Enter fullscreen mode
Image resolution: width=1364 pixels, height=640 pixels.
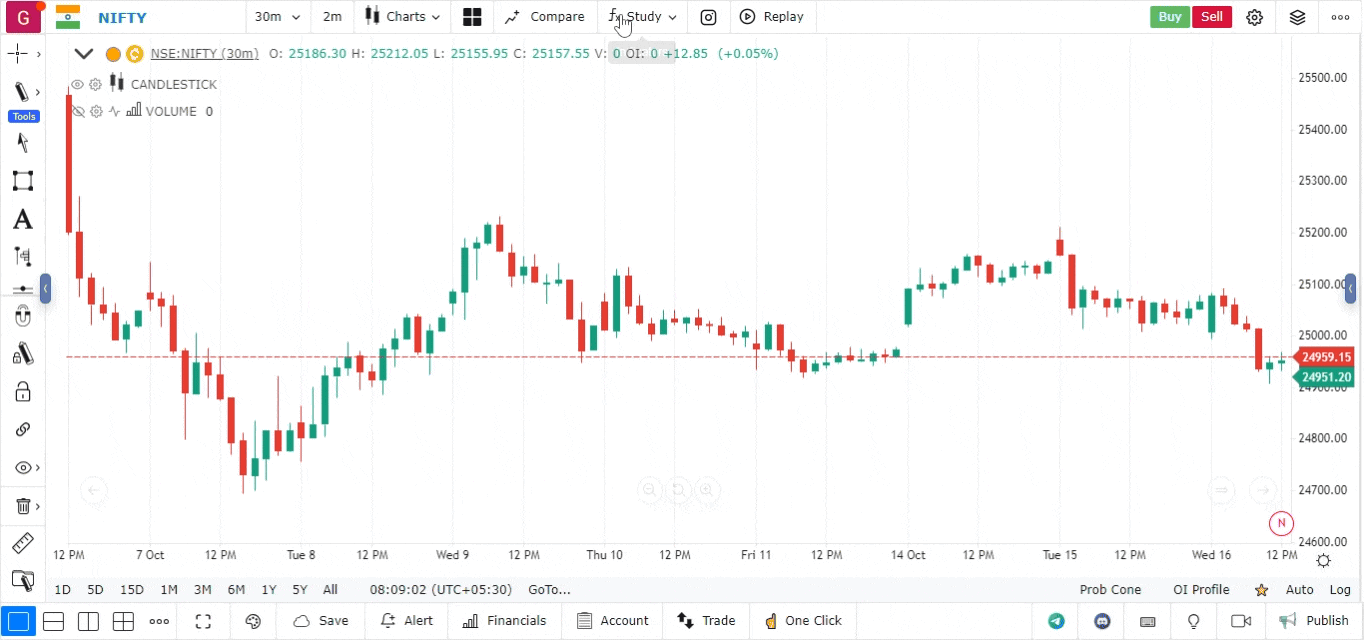(x=203, y=621)
